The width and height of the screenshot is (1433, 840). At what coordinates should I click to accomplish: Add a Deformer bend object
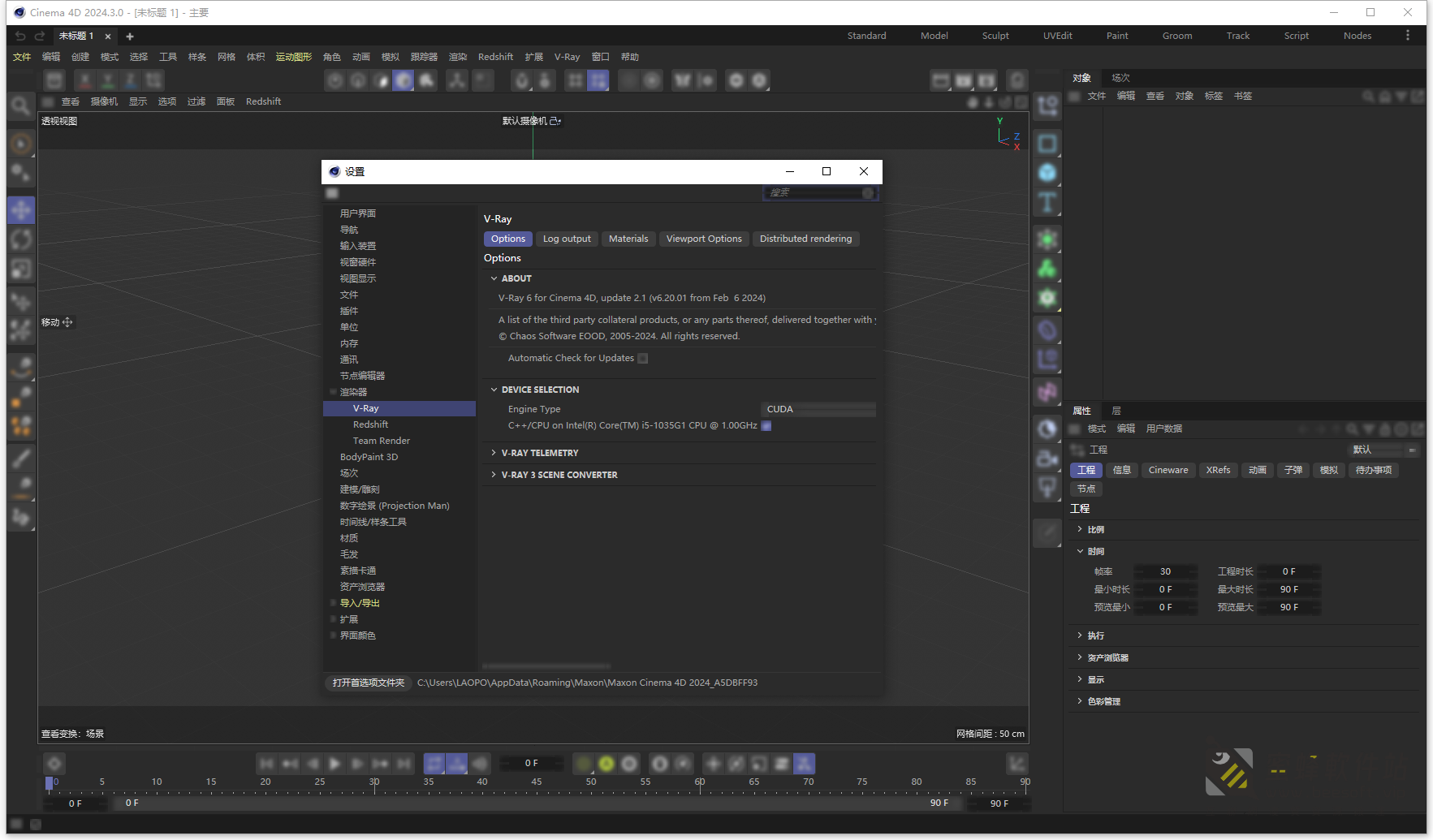1047,330
